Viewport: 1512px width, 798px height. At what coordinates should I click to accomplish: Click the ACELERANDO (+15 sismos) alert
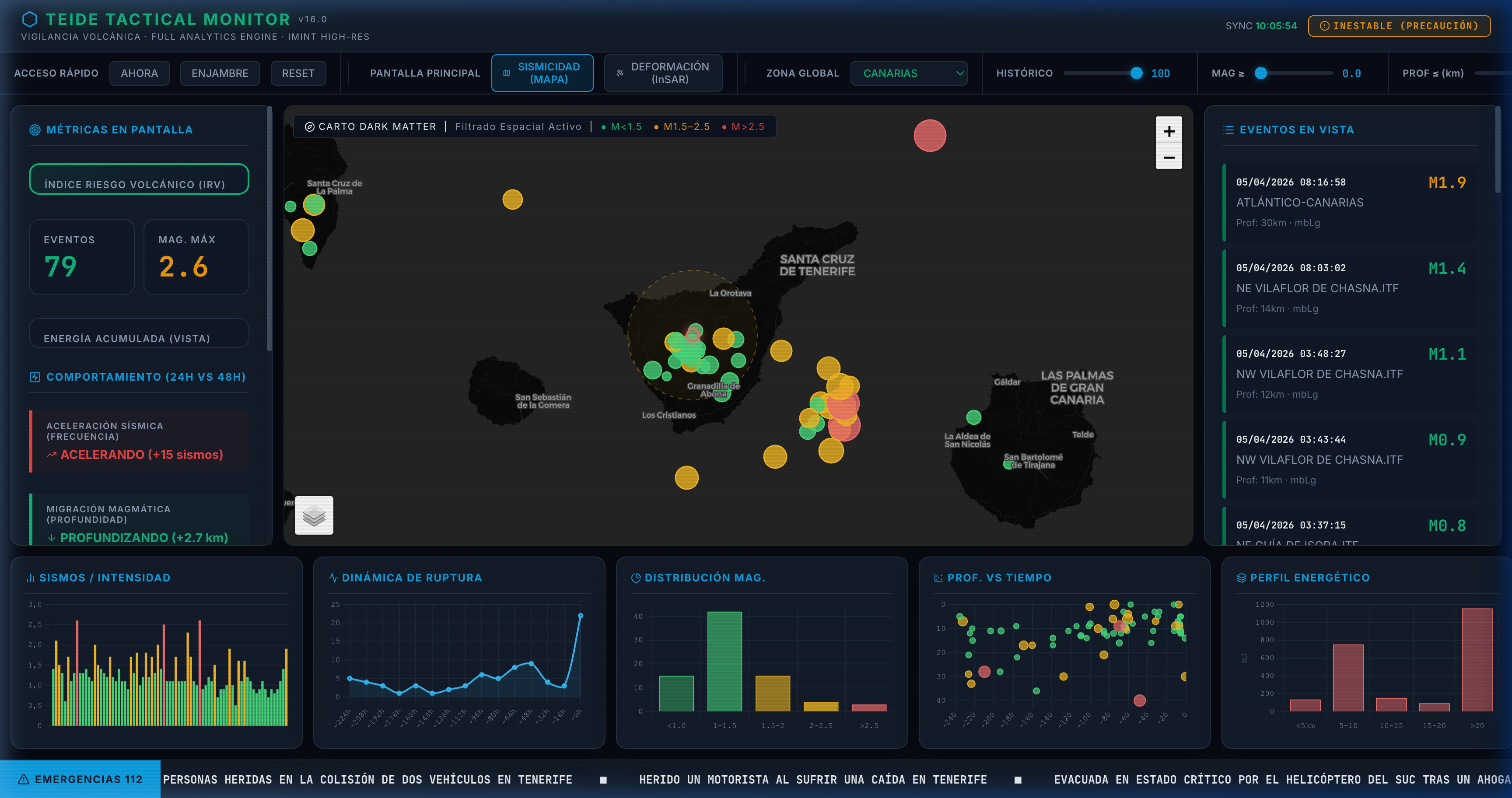click(x=139, y=441)
